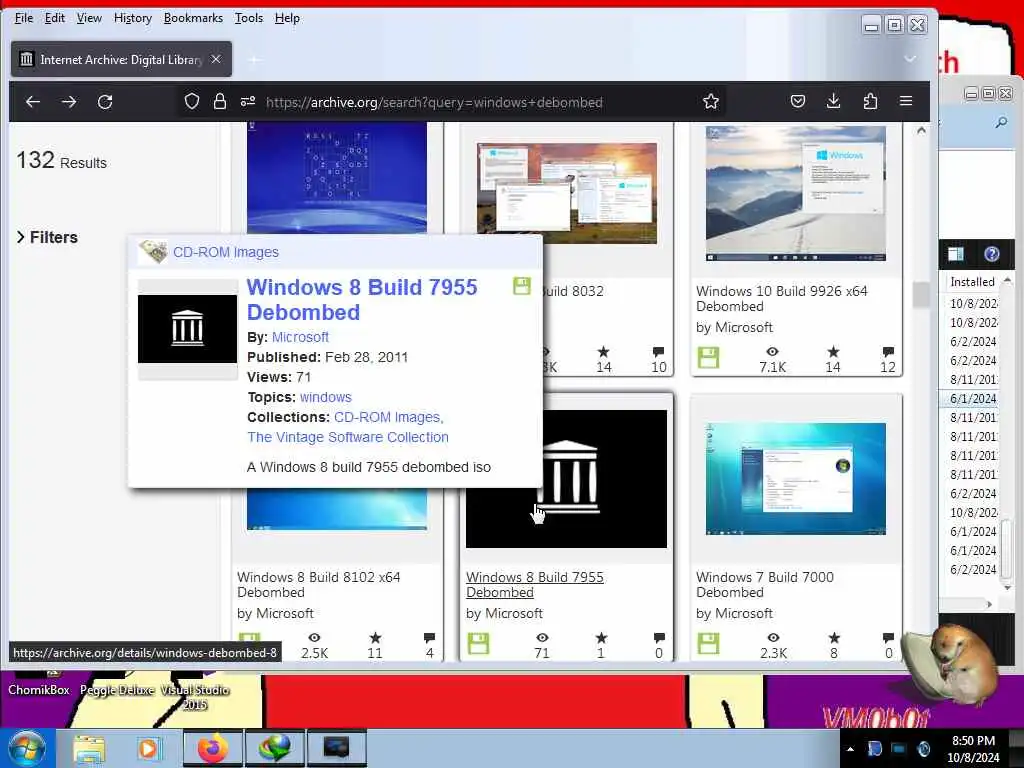Open the Help menu
Screen dimensions: 1024x768
point(287,18)
